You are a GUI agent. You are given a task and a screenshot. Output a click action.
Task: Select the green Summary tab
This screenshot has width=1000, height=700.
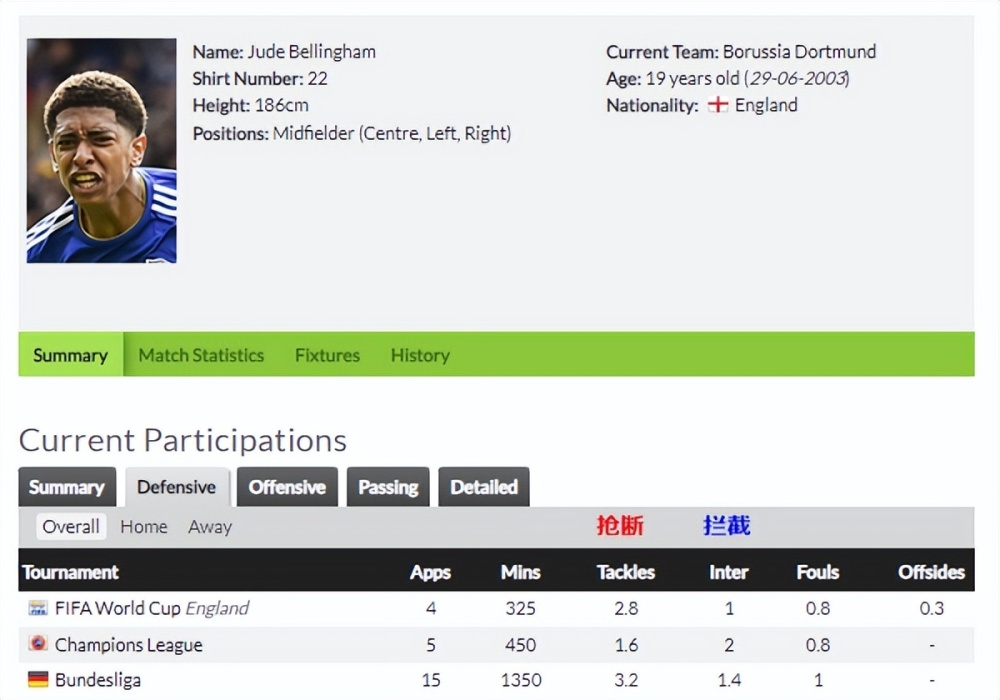(71, 354)
